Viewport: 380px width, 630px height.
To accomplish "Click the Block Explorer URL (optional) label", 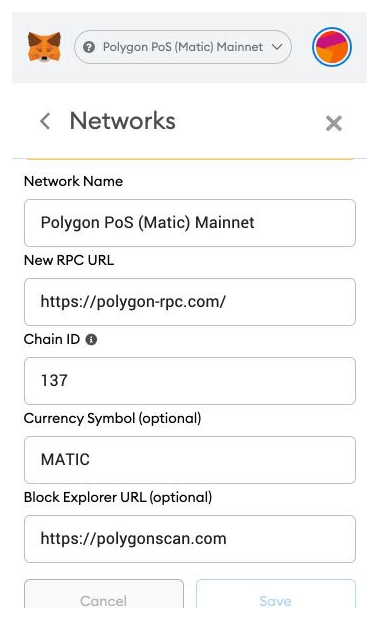I will tap(118, 497).
